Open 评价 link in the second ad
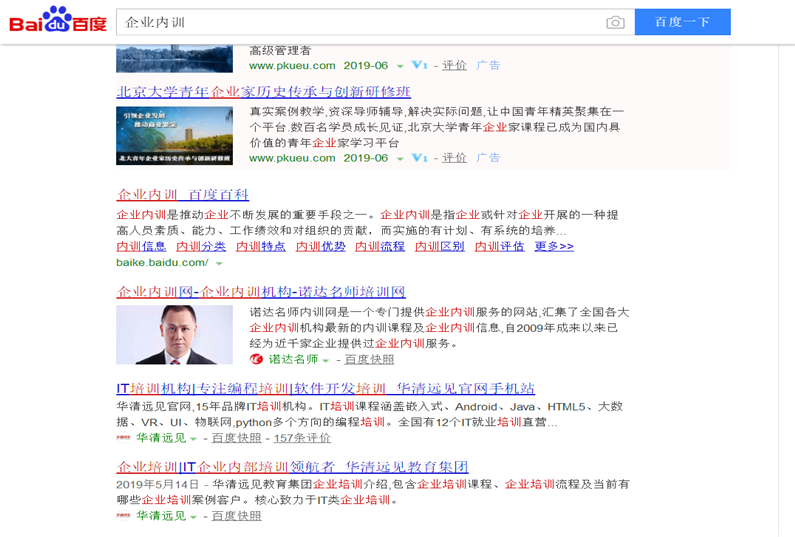The image size is (795, 537). pos(454,158)
